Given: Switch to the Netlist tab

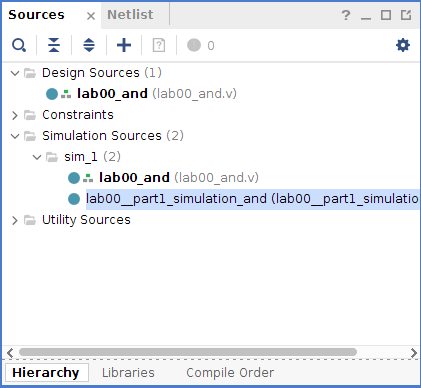Looking at the screenshot, I should pos(130,15).
